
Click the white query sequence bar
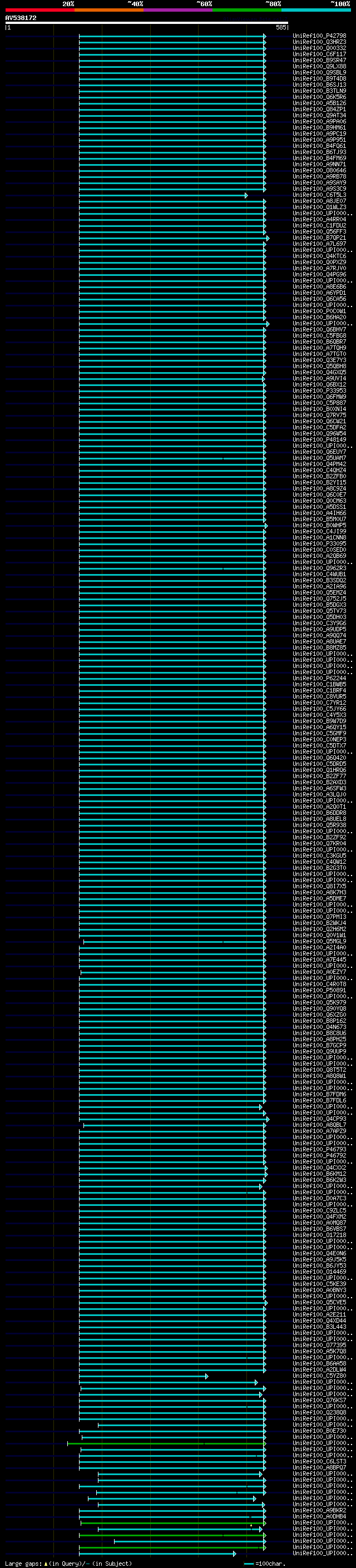(147, 23)
